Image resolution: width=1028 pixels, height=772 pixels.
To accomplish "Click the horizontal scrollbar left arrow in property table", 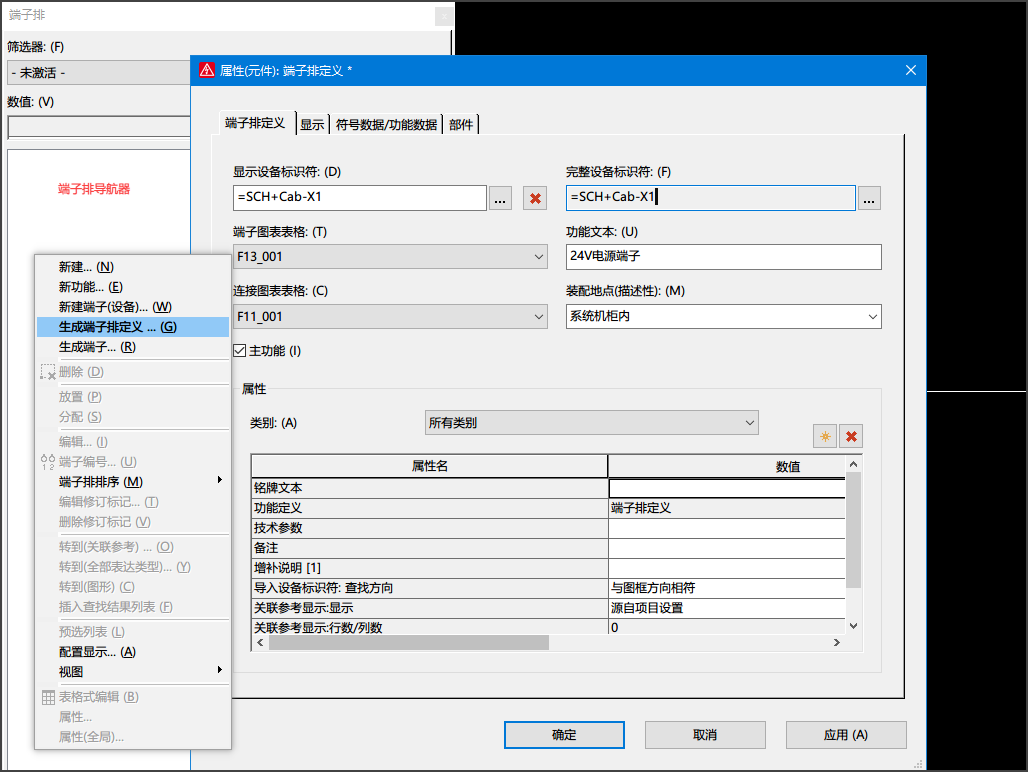I will pyautogui.click(x=260, y=642).
